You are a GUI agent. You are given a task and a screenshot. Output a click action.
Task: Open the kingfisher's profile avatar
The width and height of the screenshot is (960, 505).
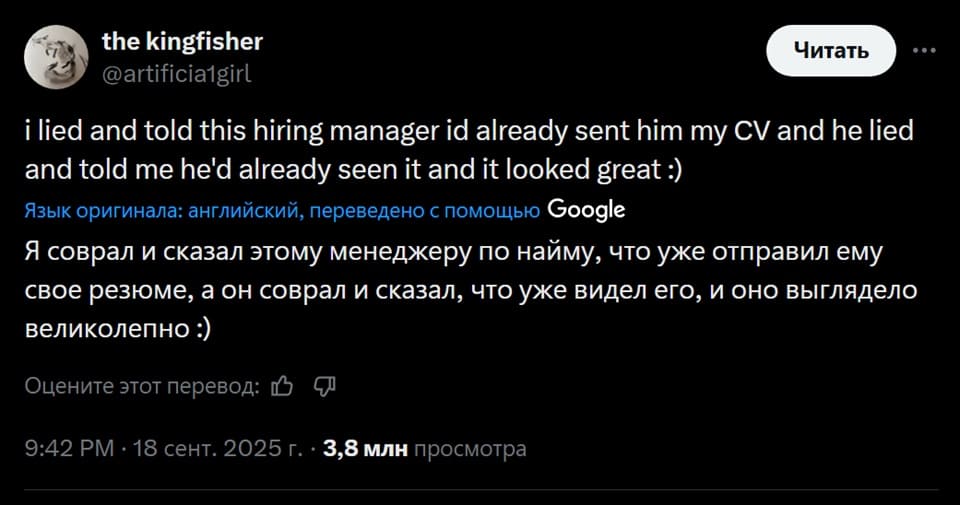[54, 56]
